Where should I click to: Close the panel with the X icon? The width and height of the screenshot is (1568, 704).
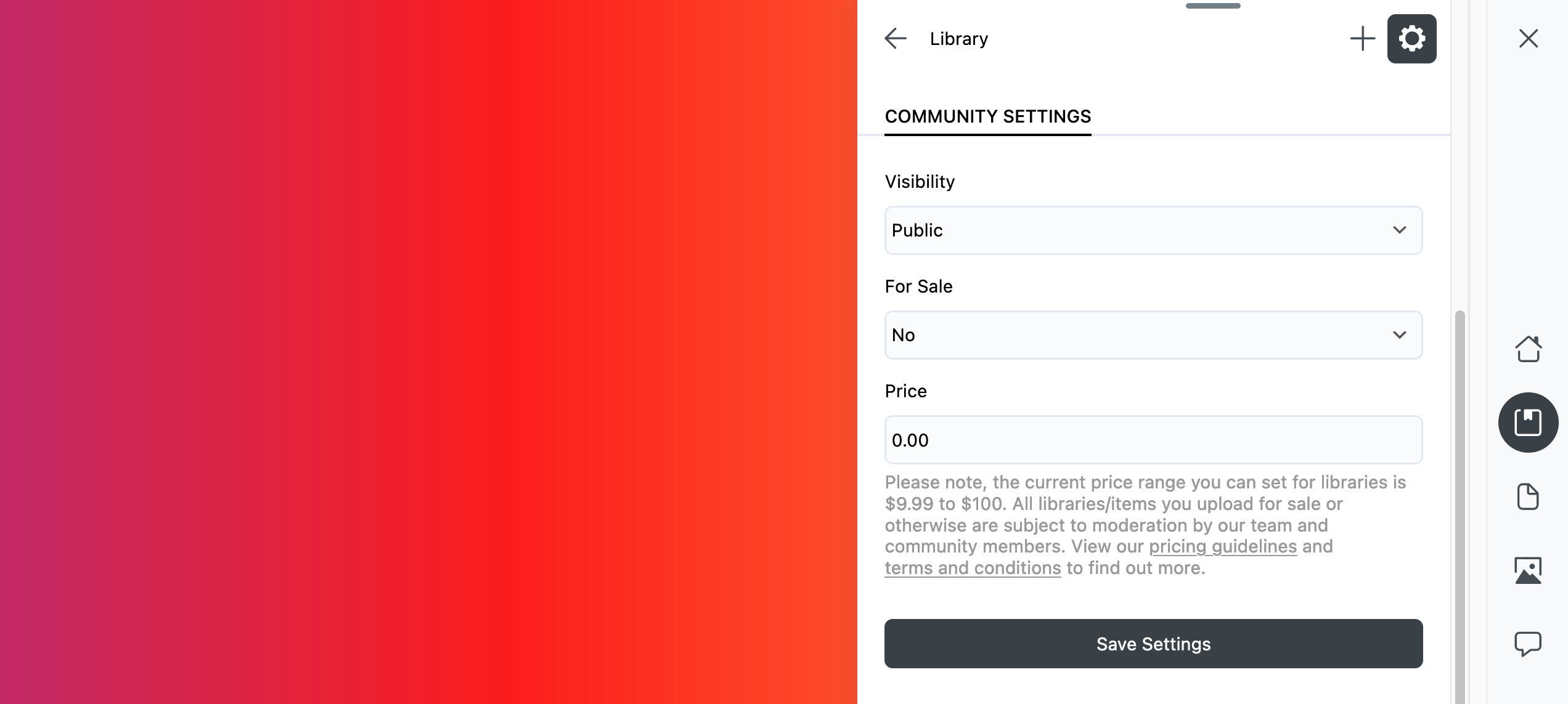click(1529, 38)
